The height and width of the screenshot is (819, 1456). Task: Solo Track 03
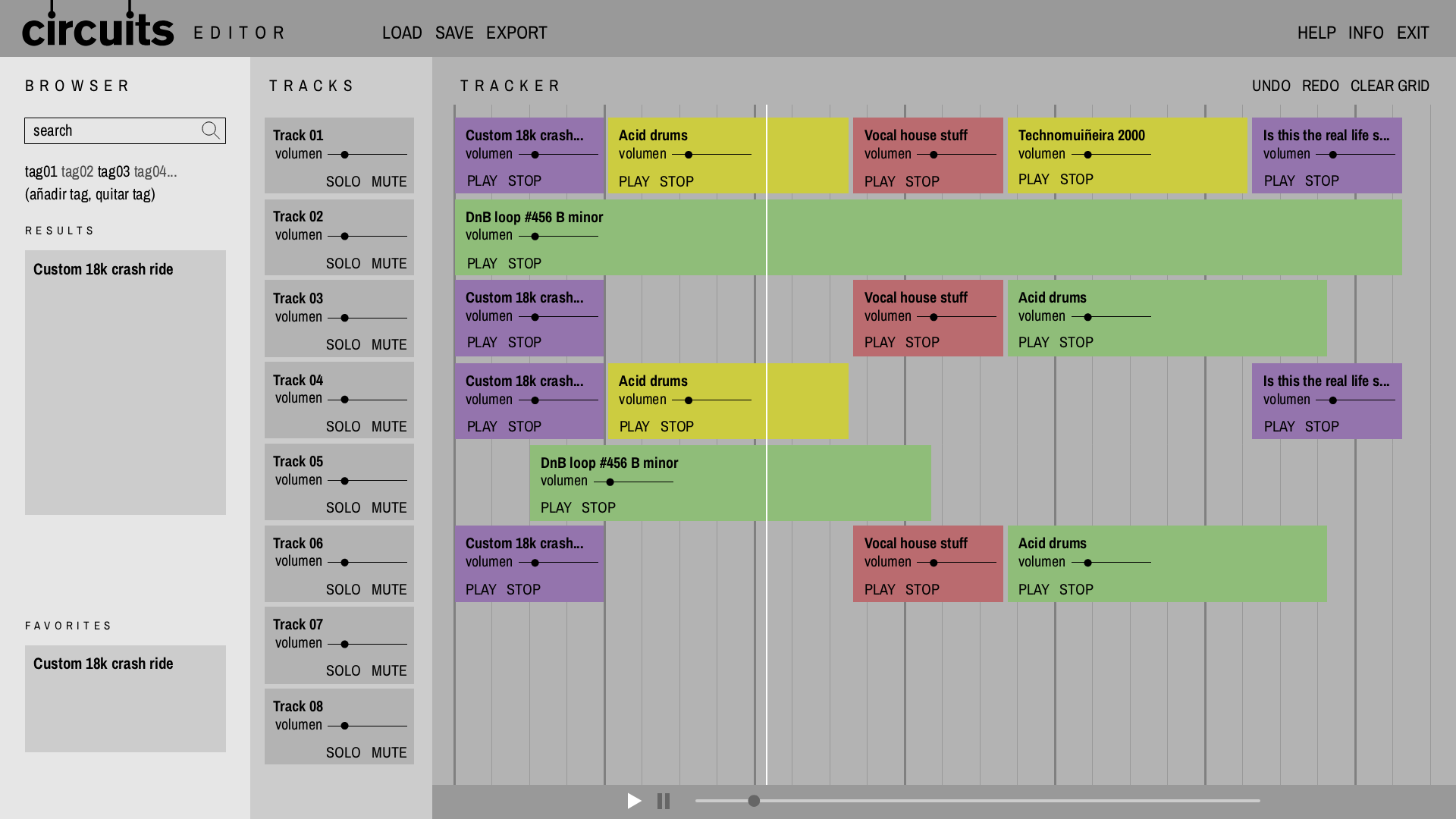click(344, 344)
